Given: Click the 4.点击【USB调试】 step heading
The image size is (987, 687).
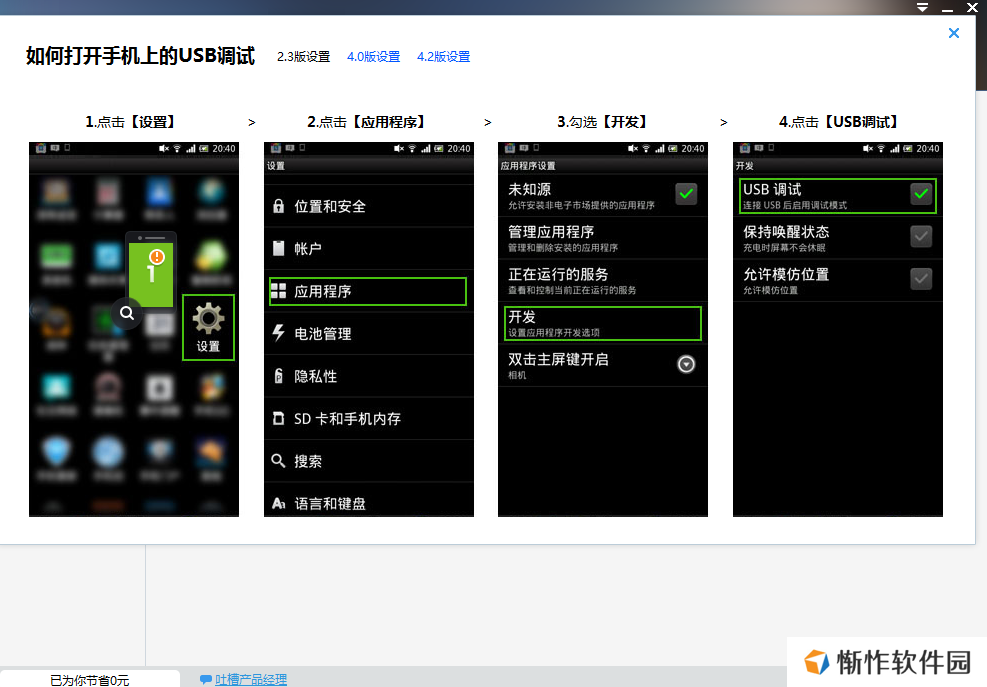Looking at the screenshot, I should point(838,122).
